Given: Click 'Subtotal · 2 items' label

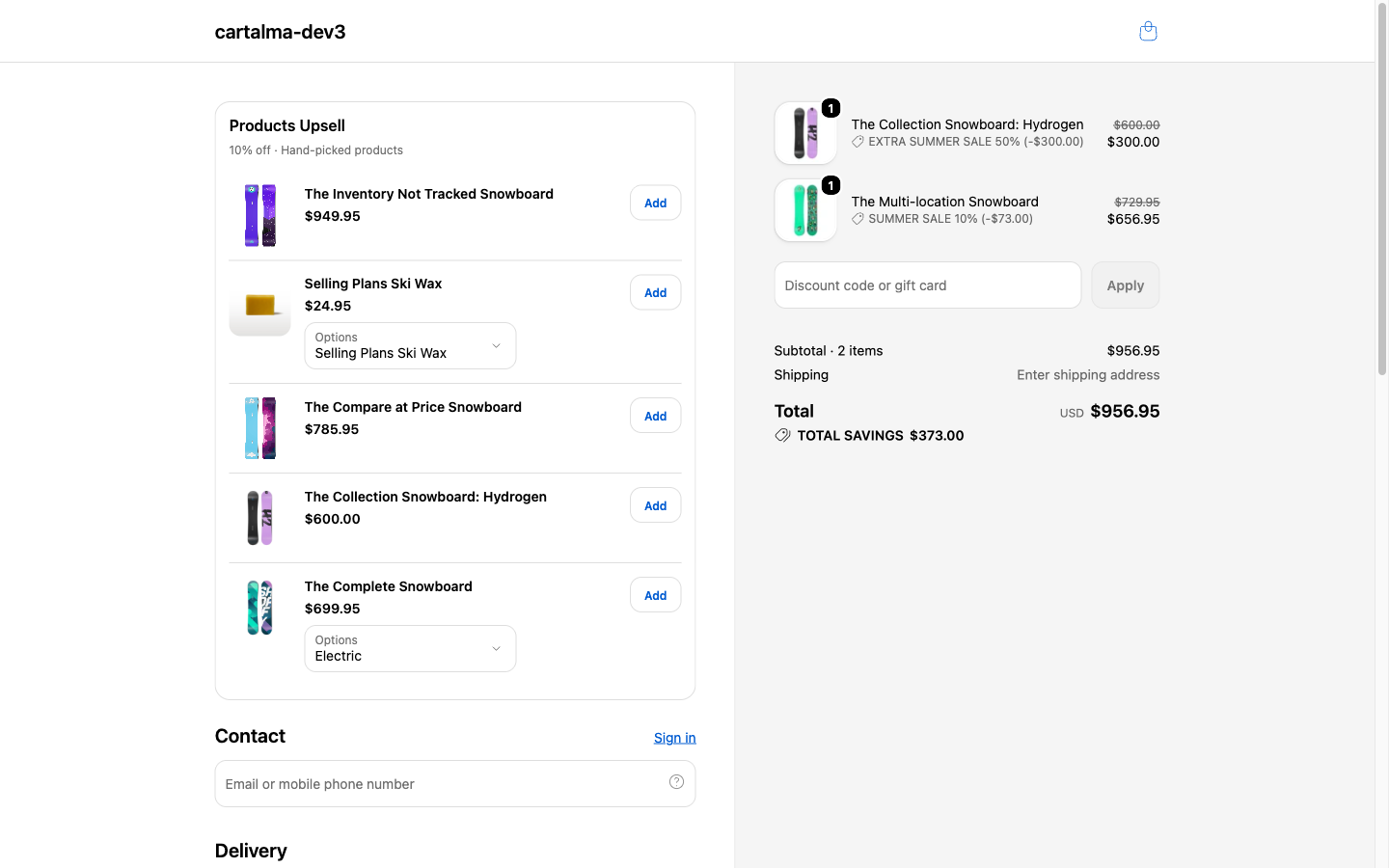Looking at the screenshot, I should [x=829, y=351].
